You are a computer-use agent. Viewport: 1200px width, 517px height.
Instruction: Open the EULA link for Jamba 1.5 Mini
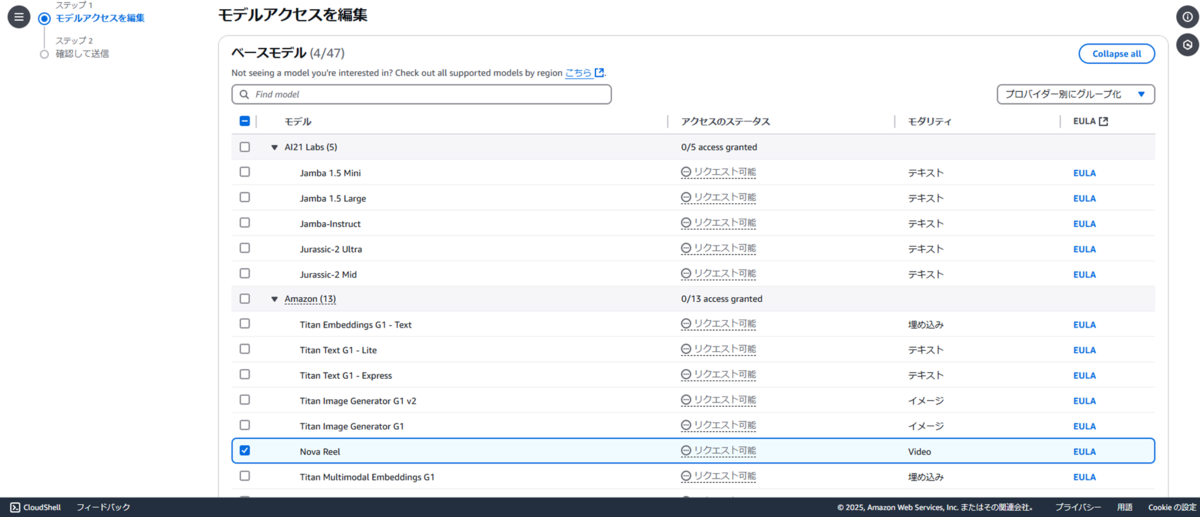[x=1084, y=173]
